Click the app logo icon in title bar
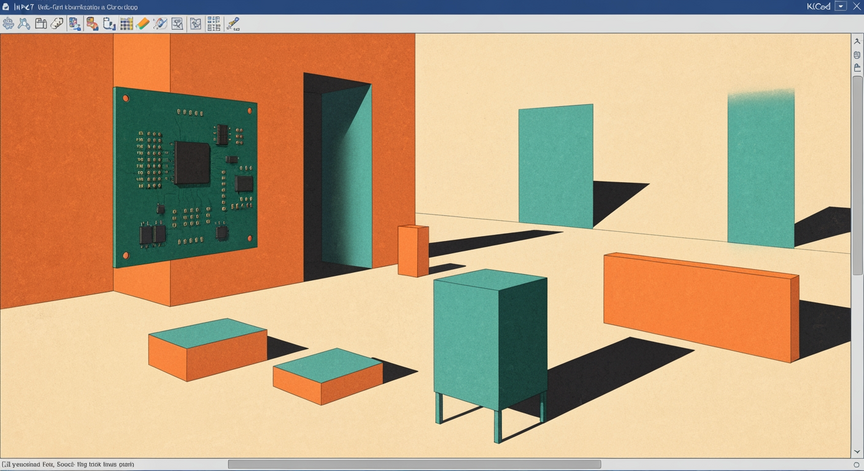The height and width of the screenshot is (471, 864). pos(6,7)
